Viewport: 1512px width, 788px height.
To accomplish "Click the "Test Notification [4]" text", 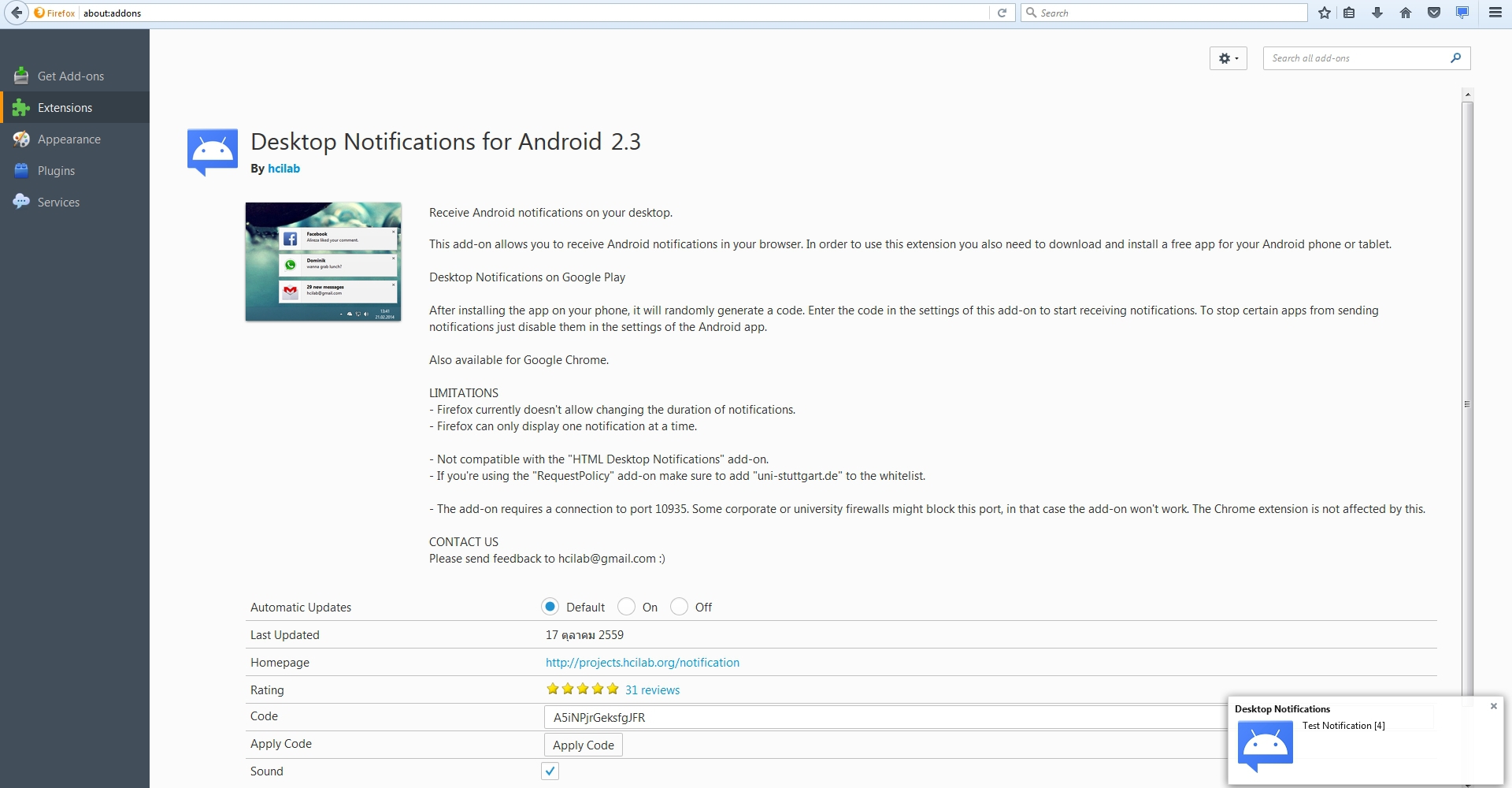I will click(1343, 726).
